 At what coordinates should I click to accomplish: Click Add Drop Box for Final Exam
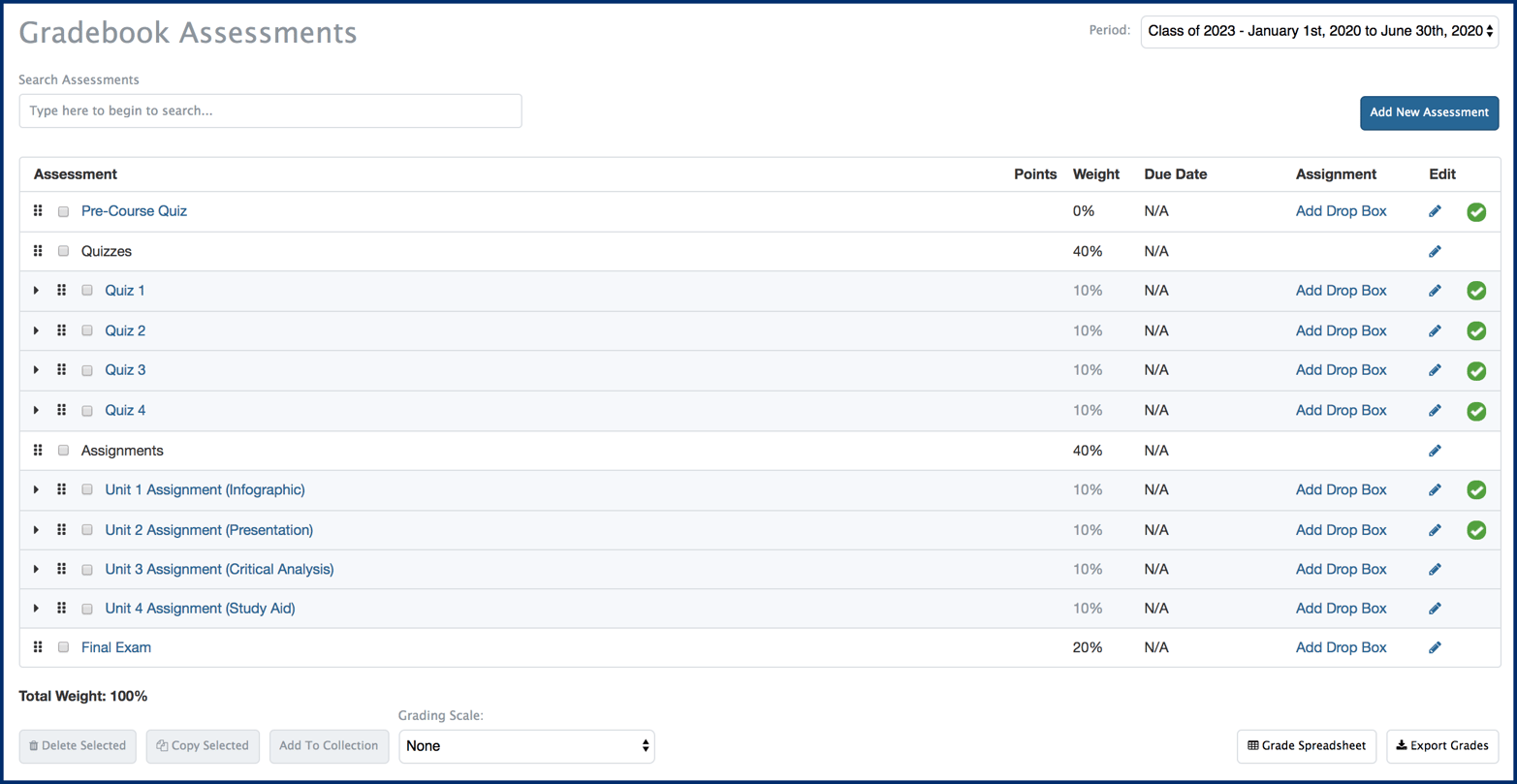(1341, 646)
